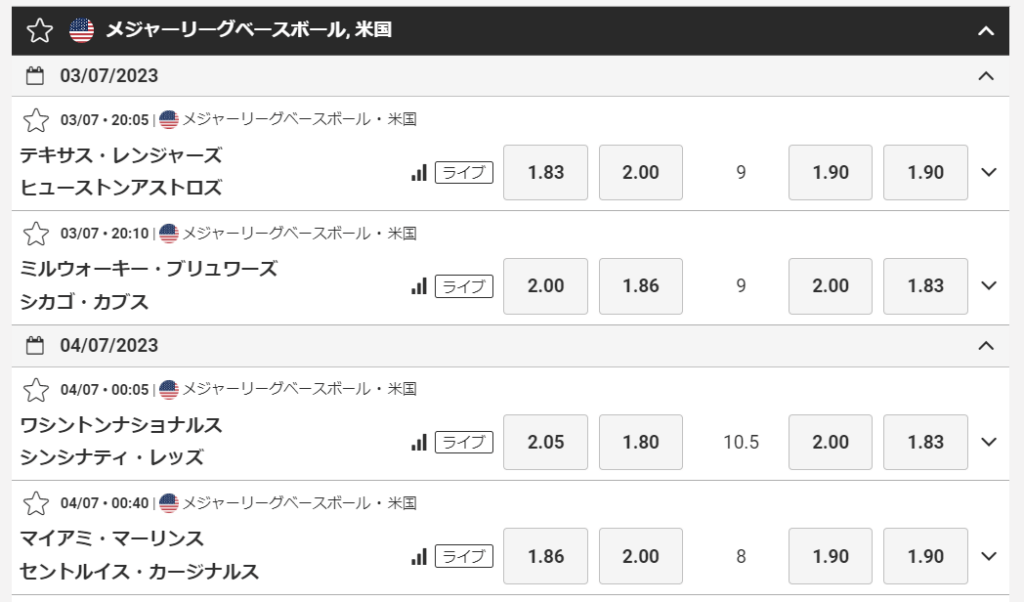Select odds 1.83 for テキサス・レンジャーズ
1024x602 pixels.
click(x=545, y=172)
